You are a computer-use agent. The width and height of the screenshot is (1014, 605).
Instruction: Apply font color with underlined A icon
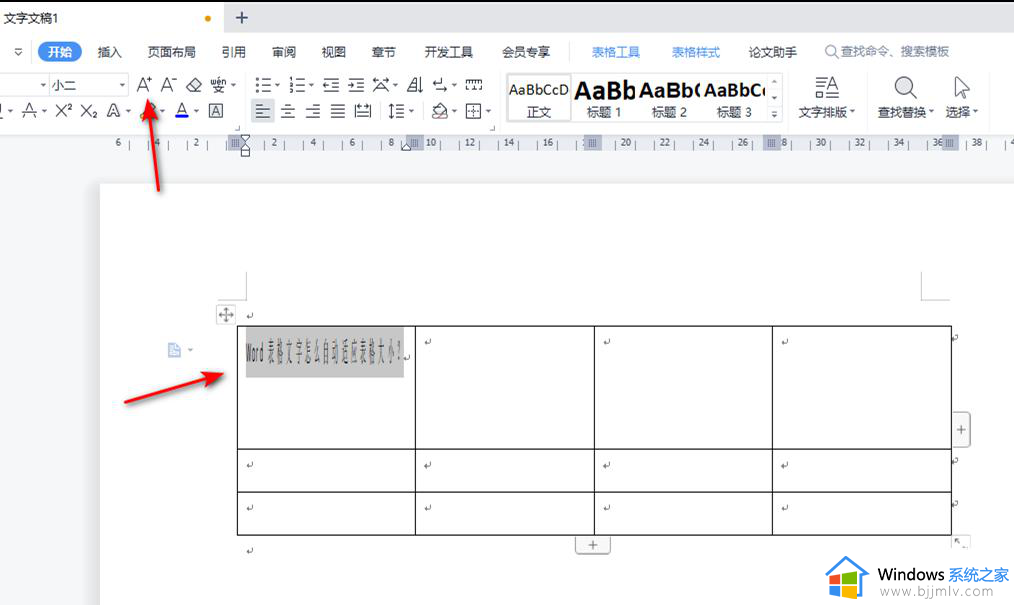[x=182, y=111]
